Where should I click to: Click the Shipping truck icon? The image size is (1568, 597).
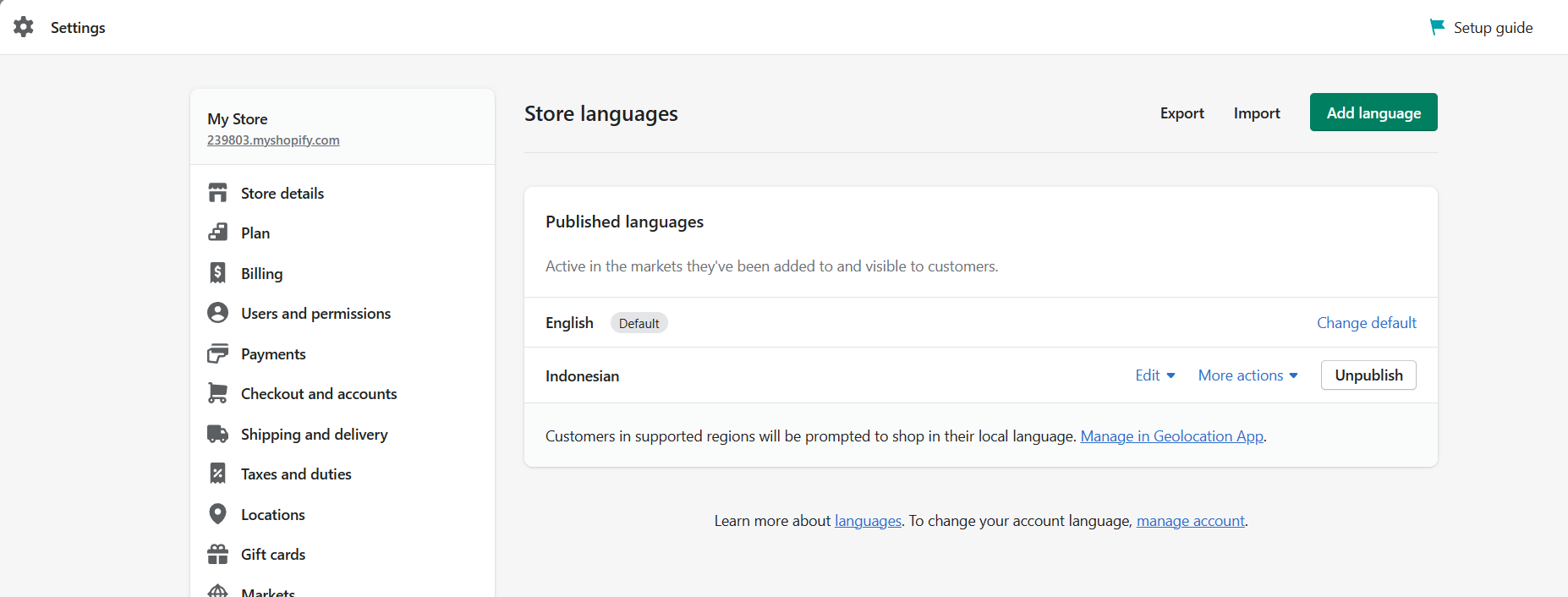[218, 434]
